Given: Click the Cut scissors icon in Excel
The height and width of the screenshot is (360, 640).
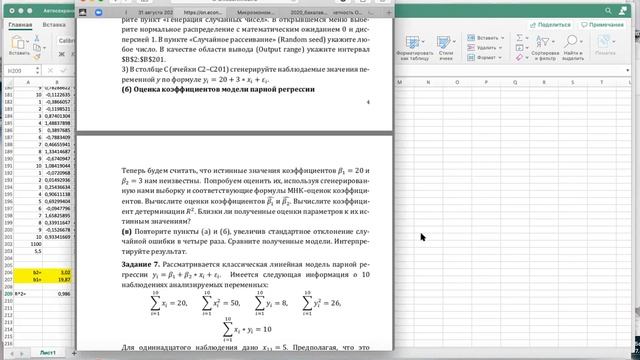Looking at the screenshot, I should coord(37,38).
